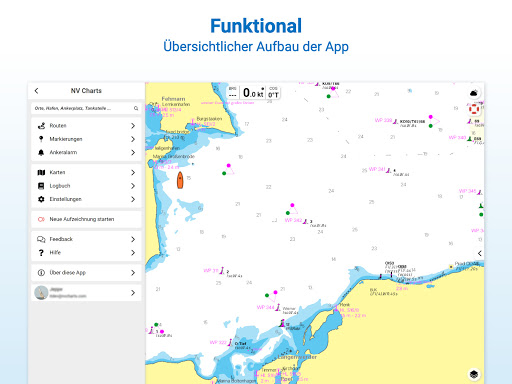Viewport: 512px width, 384px height.
Task: Focus the Orte, Hafen search field
Action: point(86,108)
